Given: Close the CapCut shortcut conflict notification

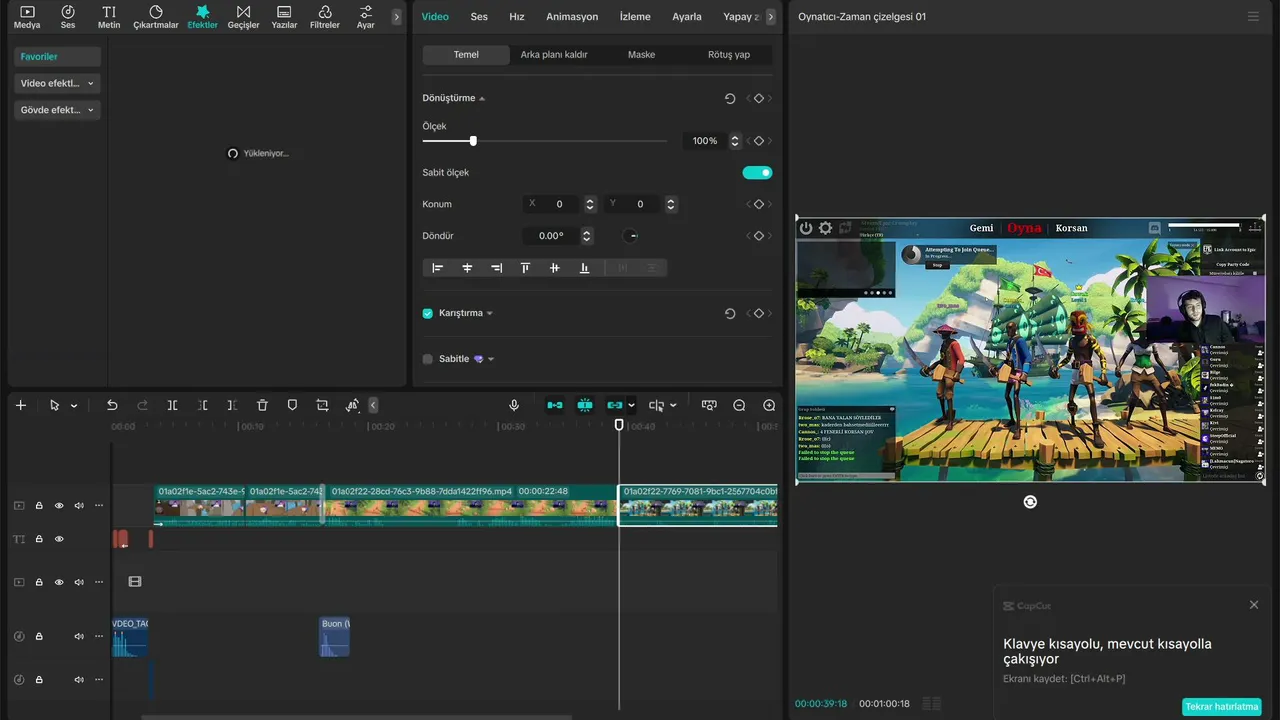Looking at the screenshot, I should pyautogui.click(x=1254, y=605).
